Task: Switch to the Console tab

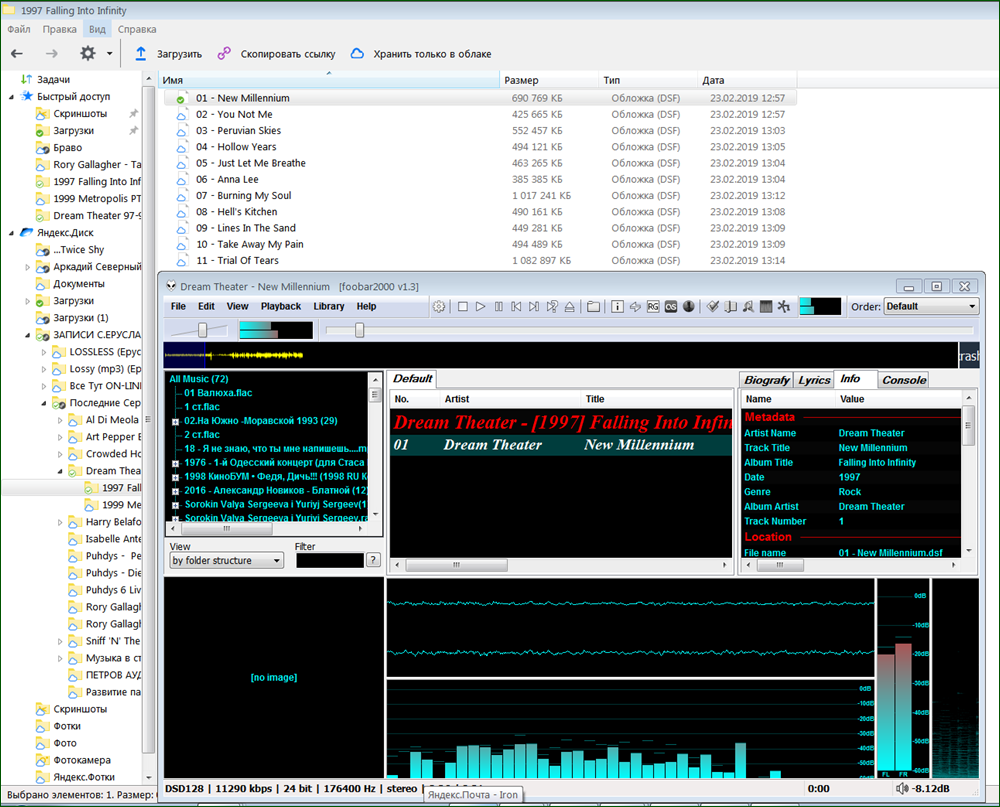Action: [x=904, y=380]
